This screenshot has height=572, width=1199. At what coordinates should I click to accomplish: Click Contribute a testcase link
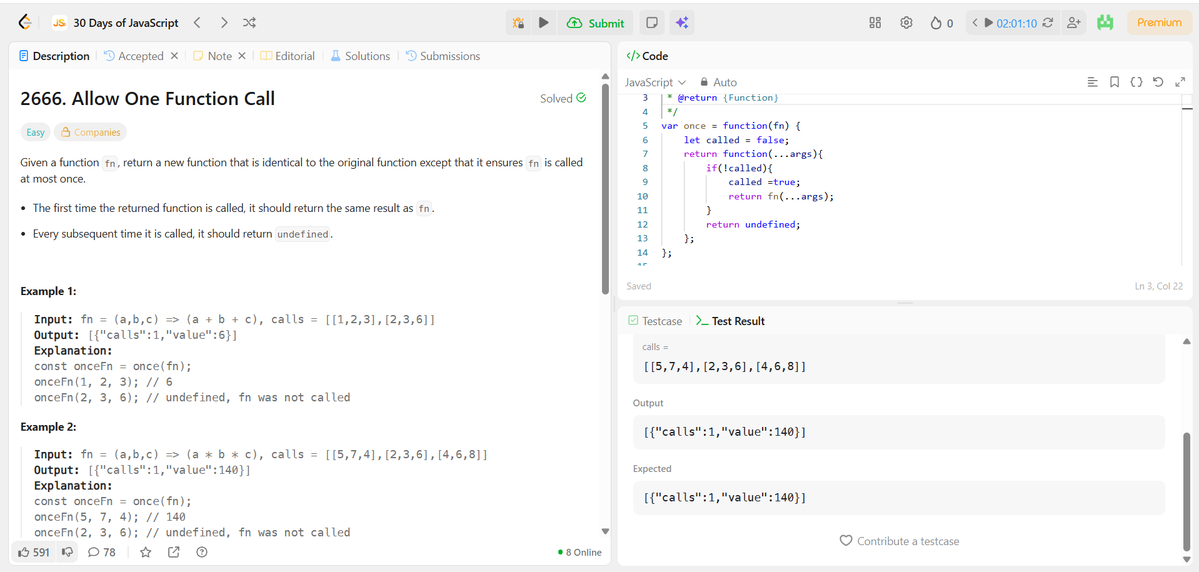(899, 541)
